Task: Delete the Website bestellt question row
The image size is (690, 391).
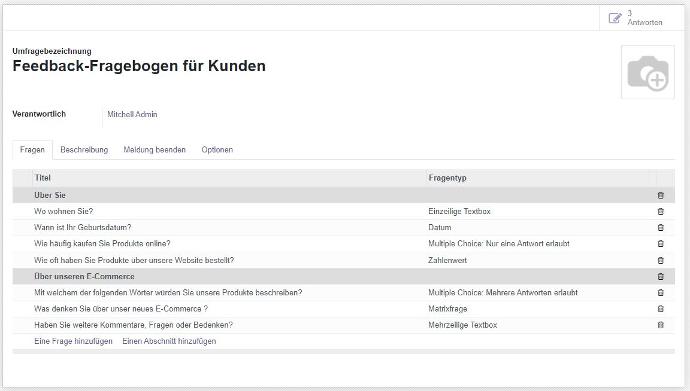Action: coord(661,260)
